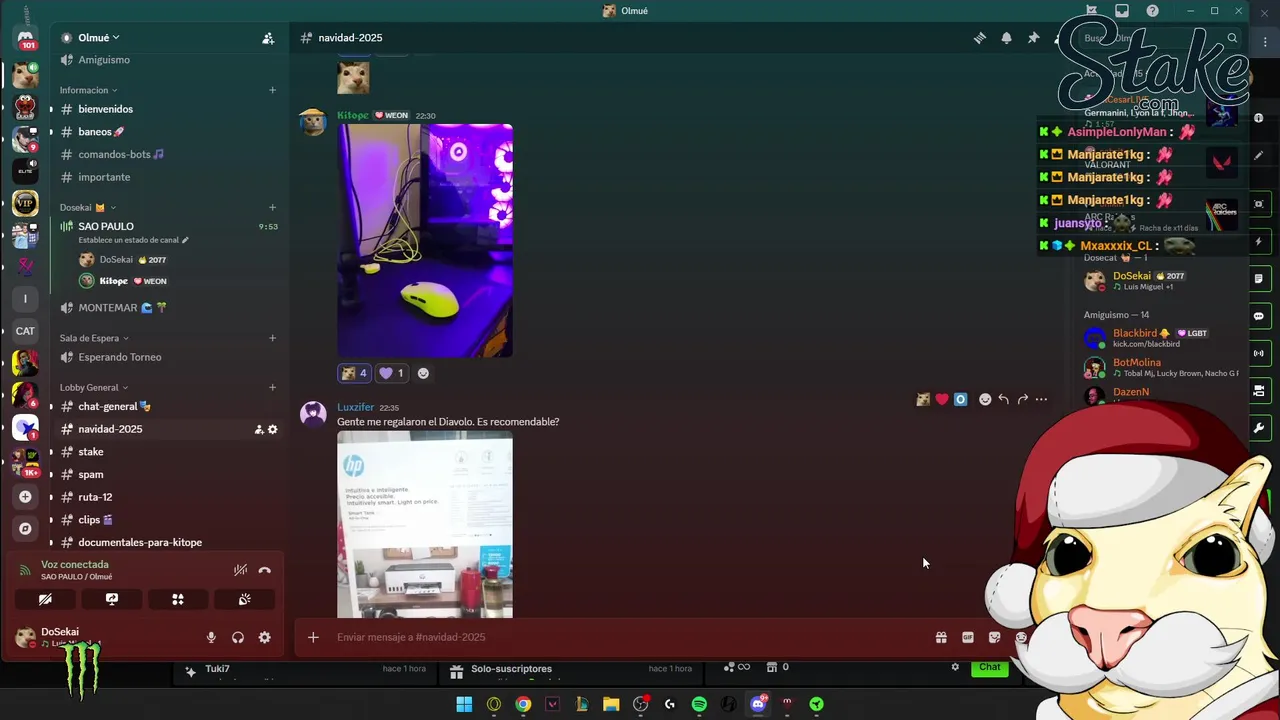Open the soundboard in voice panel
Viewport: 1280px width, 720px height.
(x=244, y=599)
